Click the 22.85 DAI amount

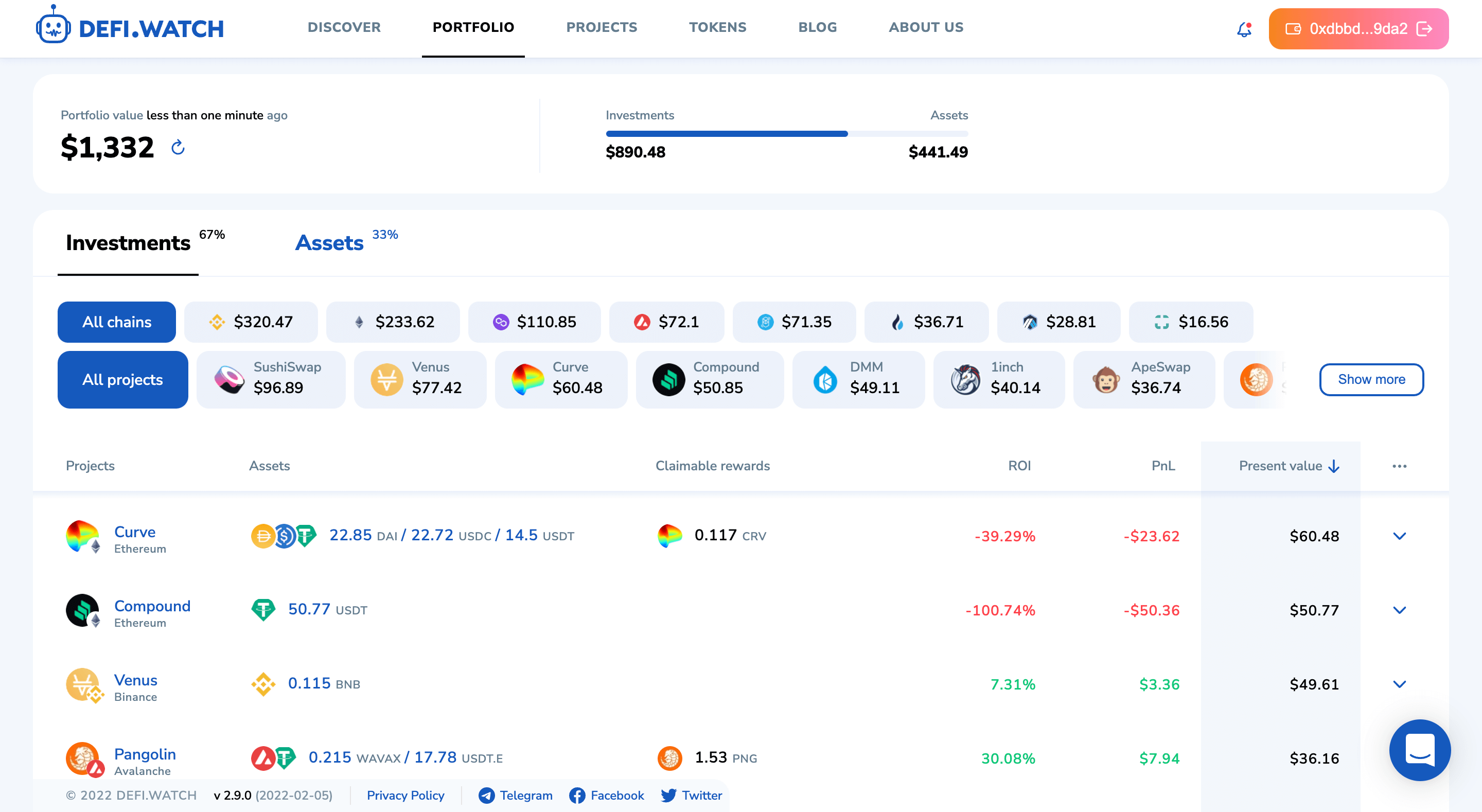click(364, 536)
